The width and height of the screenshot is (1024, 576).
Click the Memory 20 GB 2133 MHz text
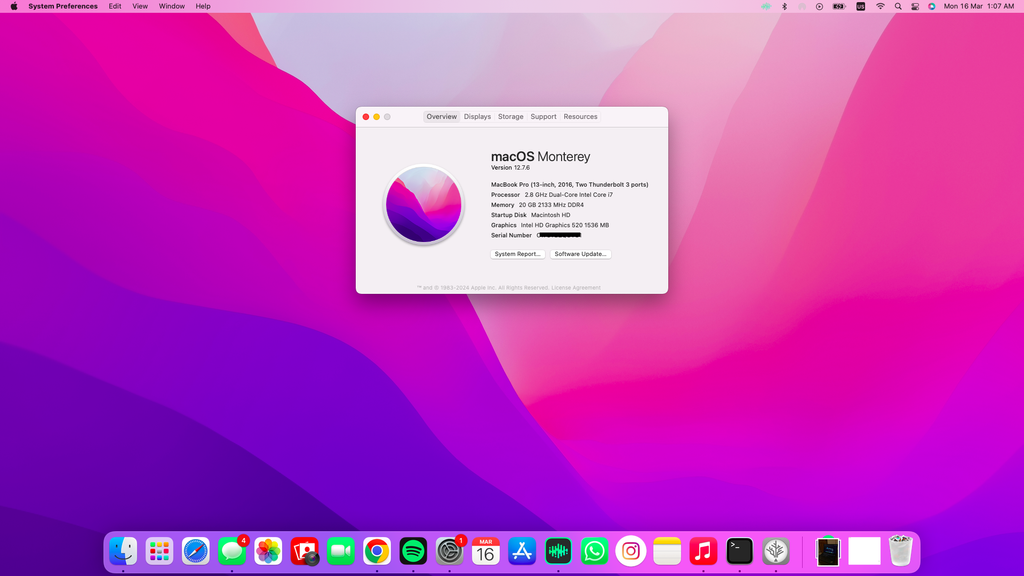tap(537, 205)
